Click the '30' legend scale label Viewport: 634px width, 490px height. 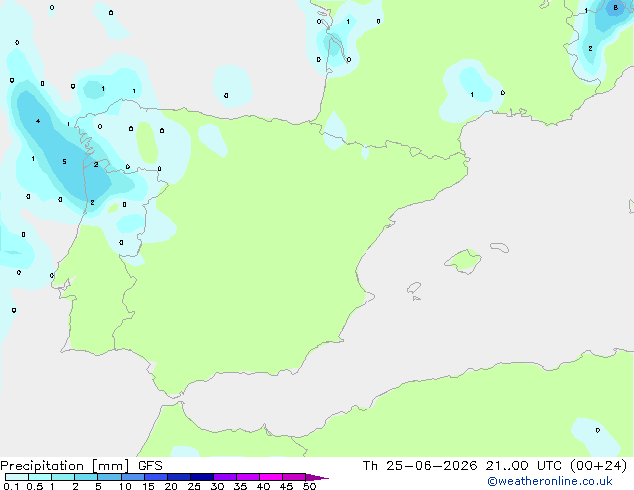click(217, 486)
